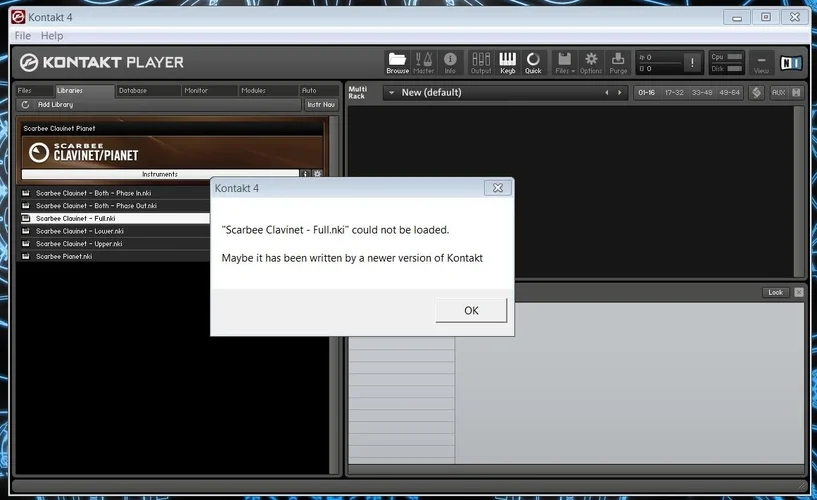The width and height of the screenshot is (817, 500).
Task: Open the File menu
Action: [x=22, y=35]
